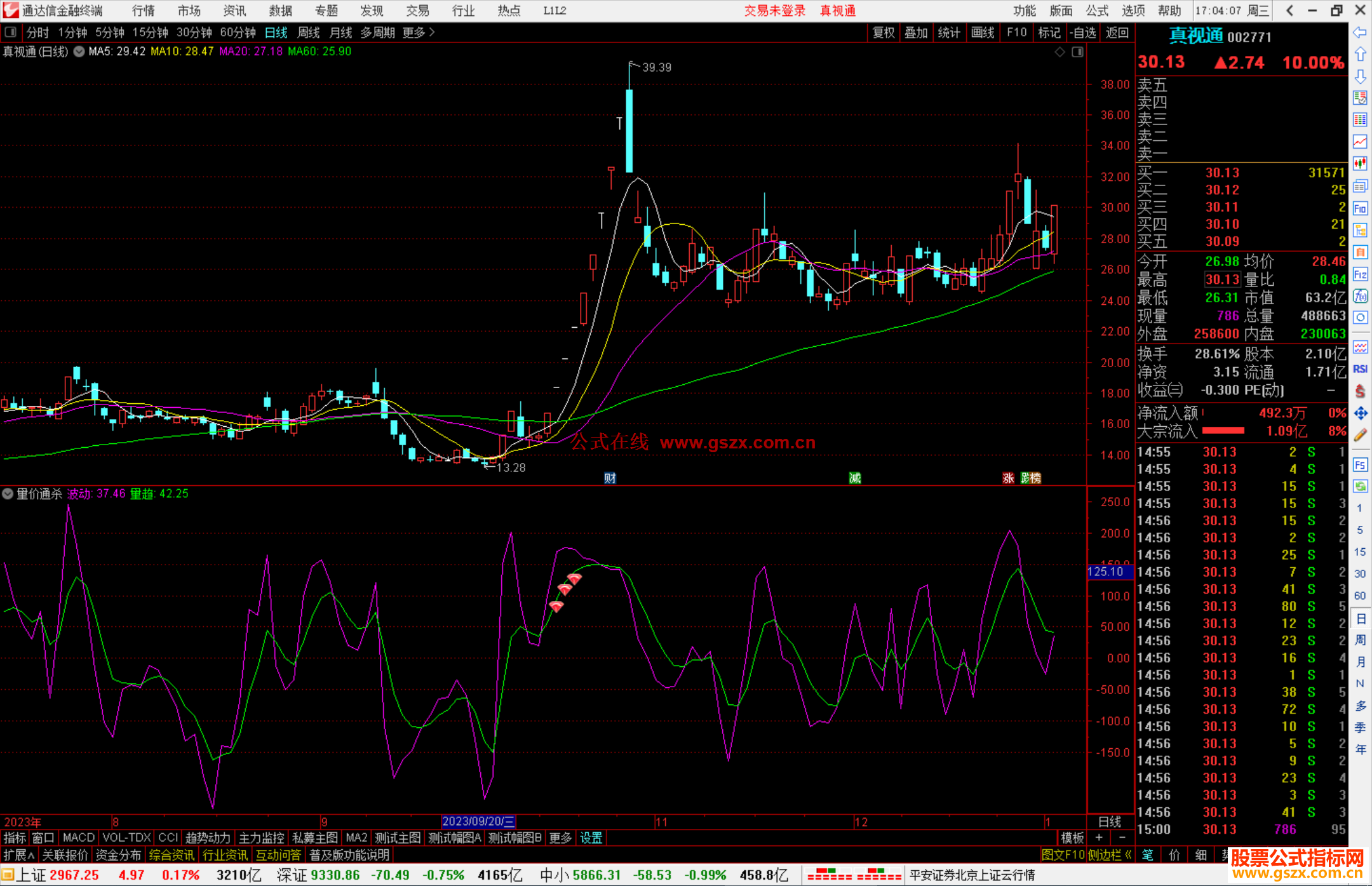Click the RSI indicator sidebar icon

[x=1360, y=369]
